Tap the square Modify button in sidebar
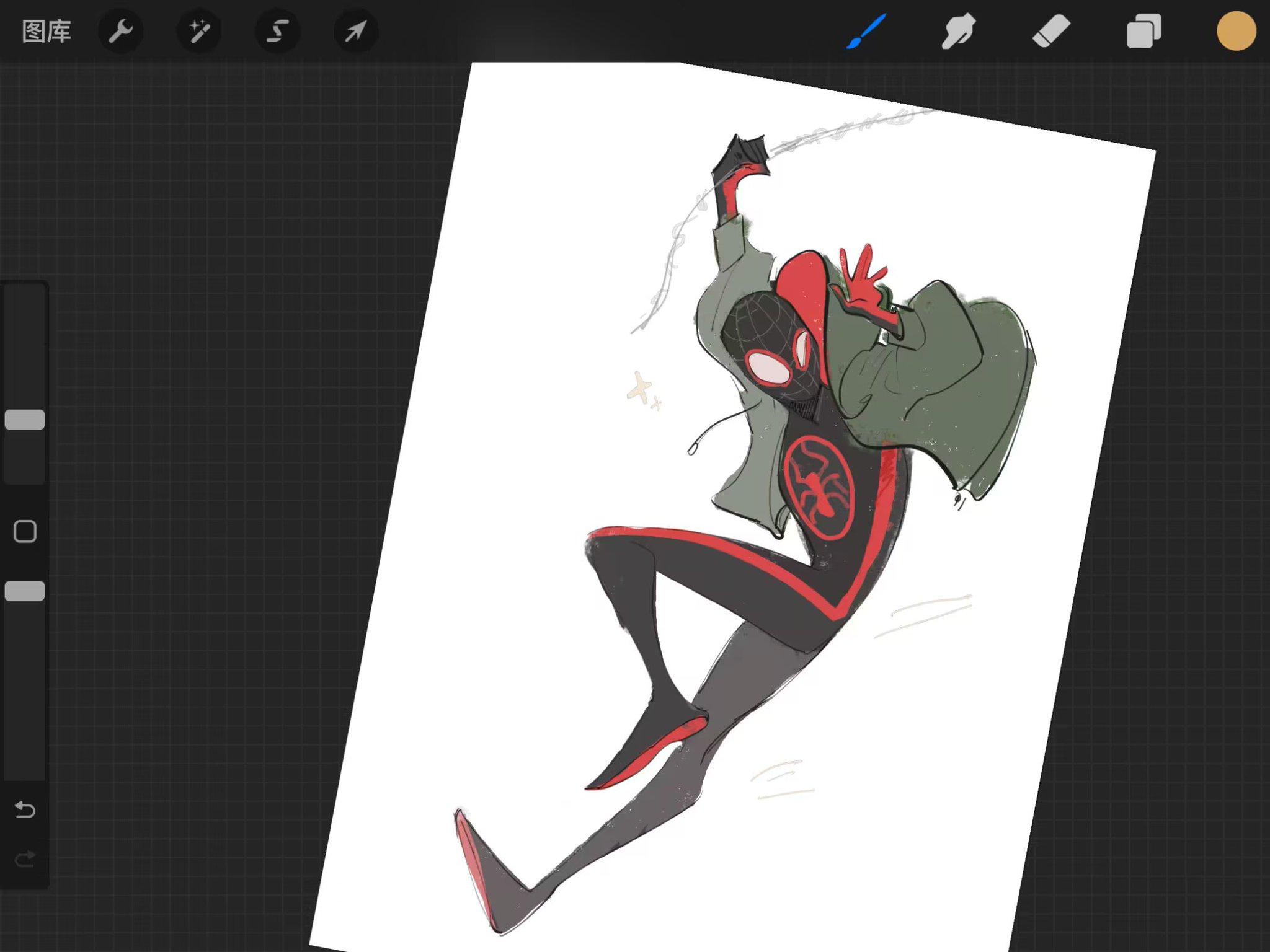 [25, 532]
